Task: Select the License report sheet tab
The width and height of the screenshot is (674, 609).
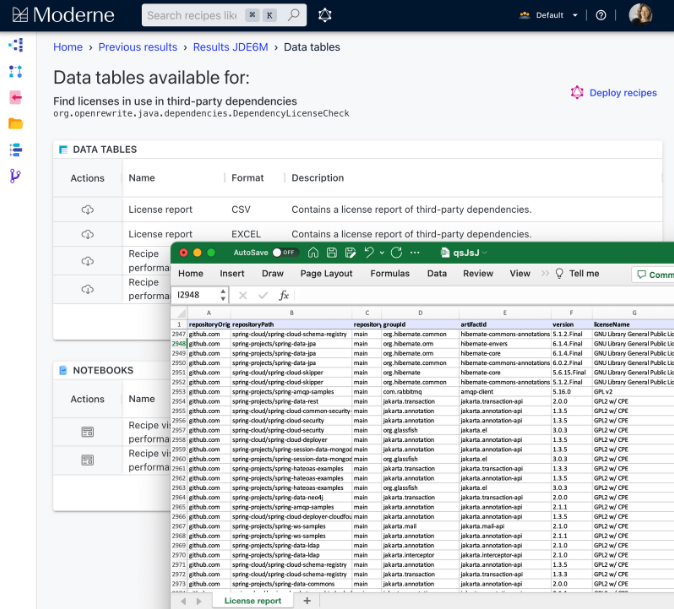Action: pos(253,601)
